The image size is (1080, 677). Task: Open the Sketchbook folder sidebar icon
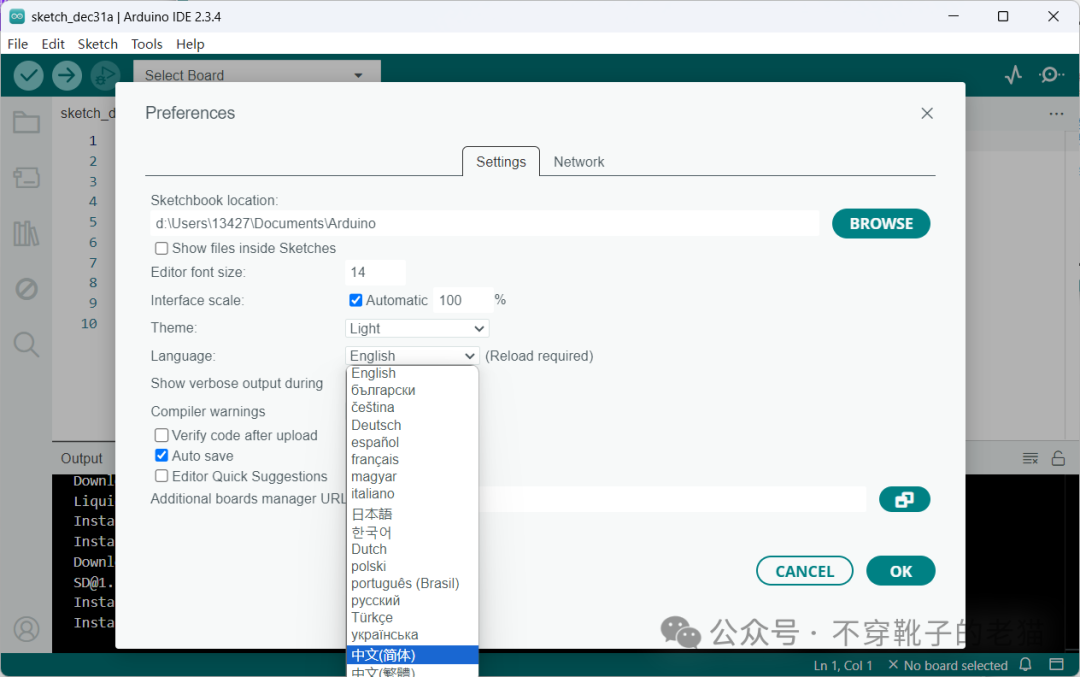[x=26, y=123]
